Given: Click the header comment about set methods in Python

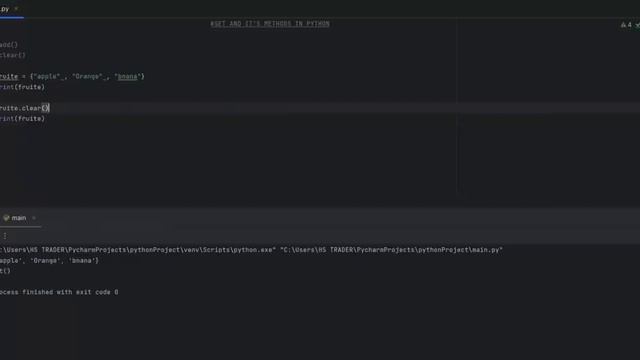Looking at the screenshot, I should coord(270,24).
